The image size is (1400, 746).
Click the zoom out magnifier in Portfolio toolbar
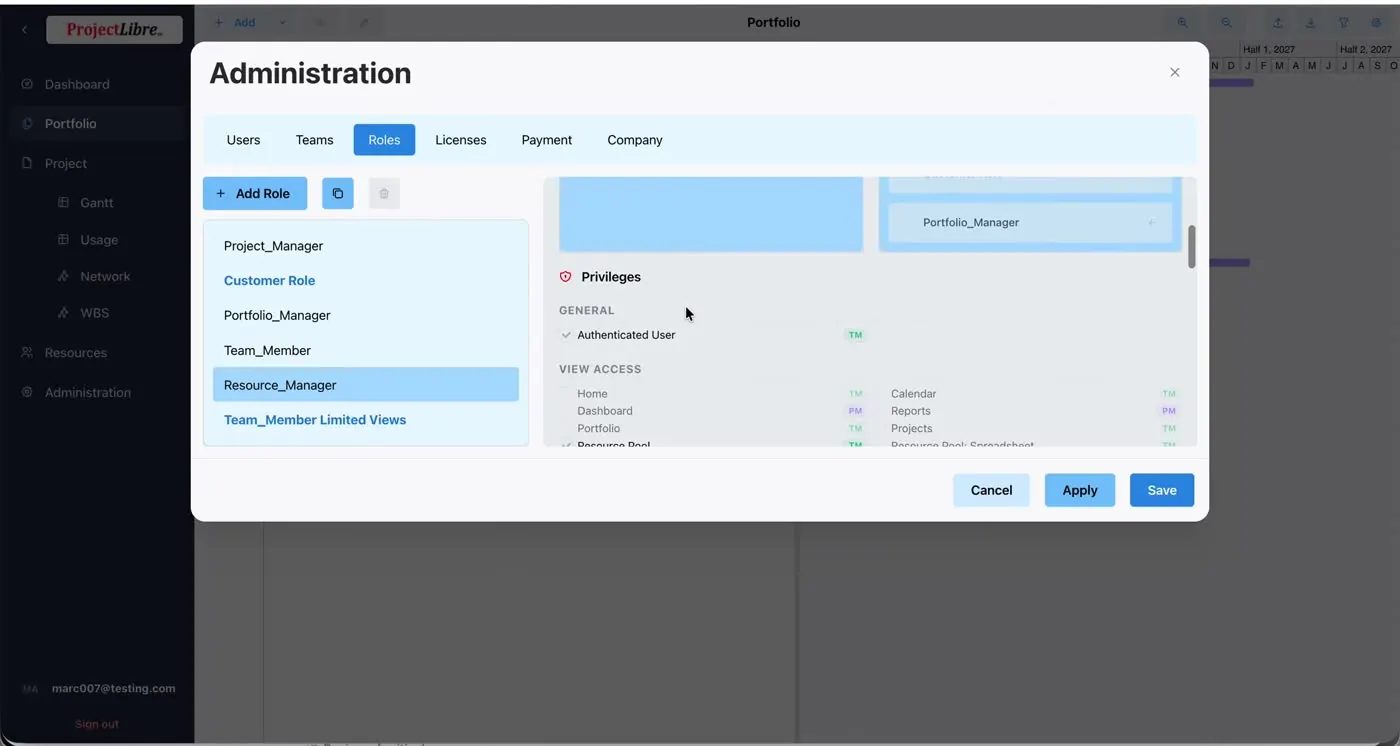1226,22
